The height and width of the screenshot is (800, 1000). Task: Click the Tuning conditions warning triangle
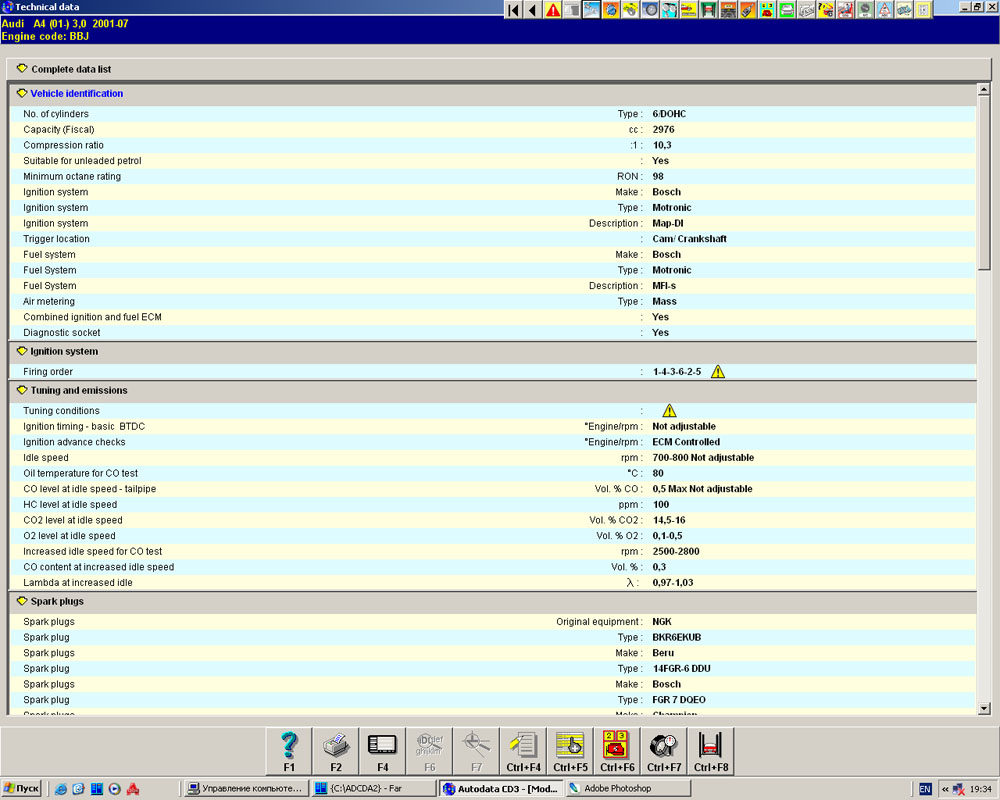669,411
